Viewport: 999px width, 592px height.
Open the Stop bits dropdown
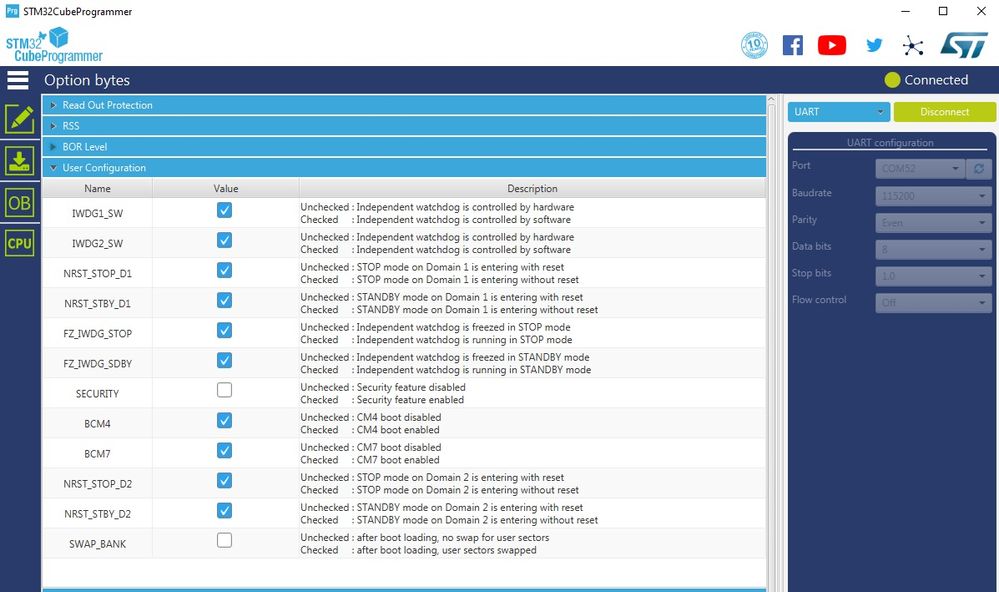(933, 276)
